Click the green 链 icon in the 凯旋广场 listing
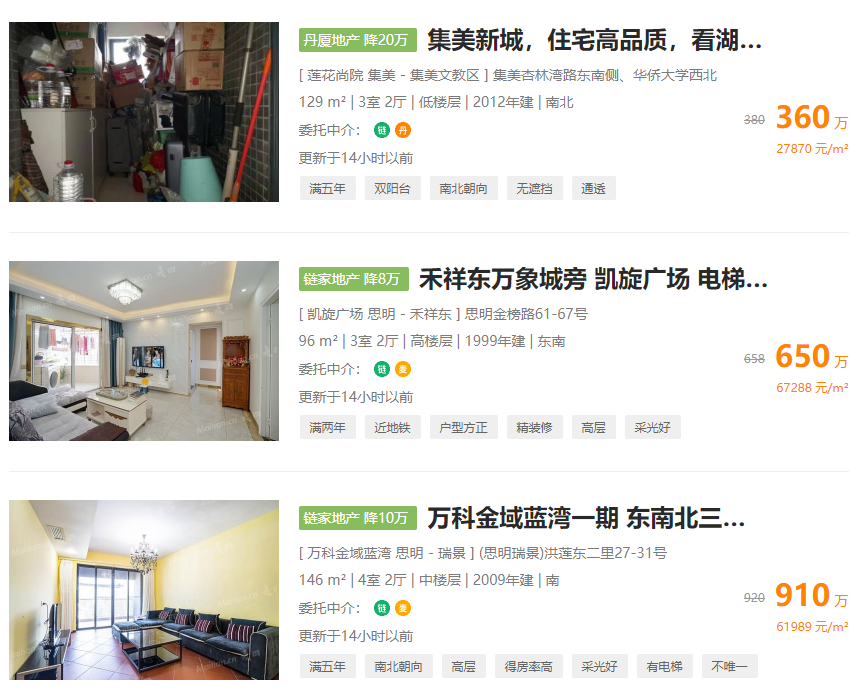Image resolution: width=867 pixels, height=699 pixels. point(382,369)
